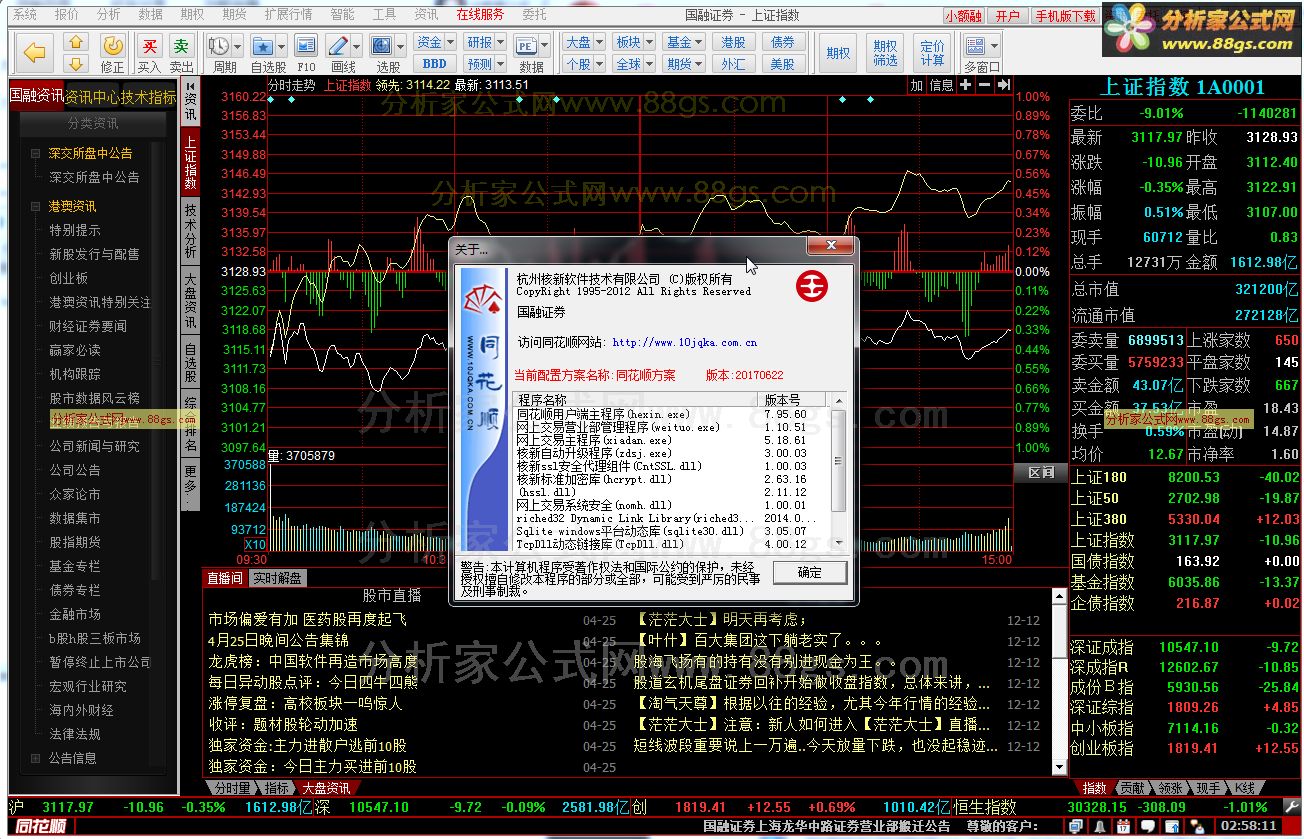Viewport: 1304px width, 839px height.
Task: Click the 多窗口 multi-window icon
Action: pyautogui.click(x=975, y=45)
